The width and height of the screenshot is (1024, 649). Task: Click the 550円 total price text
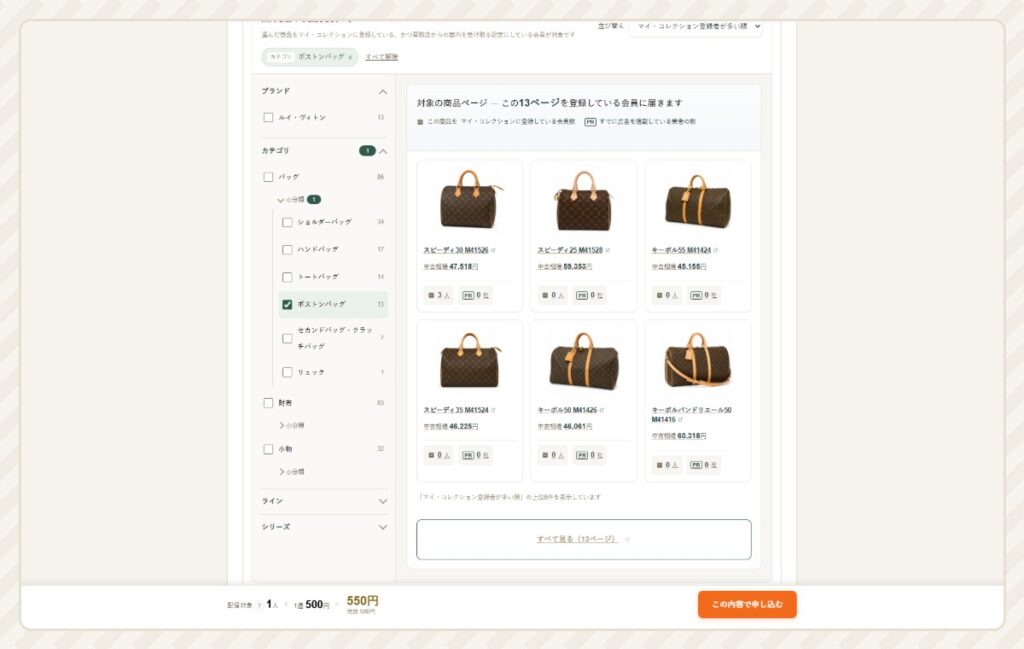tap(362, 601)
